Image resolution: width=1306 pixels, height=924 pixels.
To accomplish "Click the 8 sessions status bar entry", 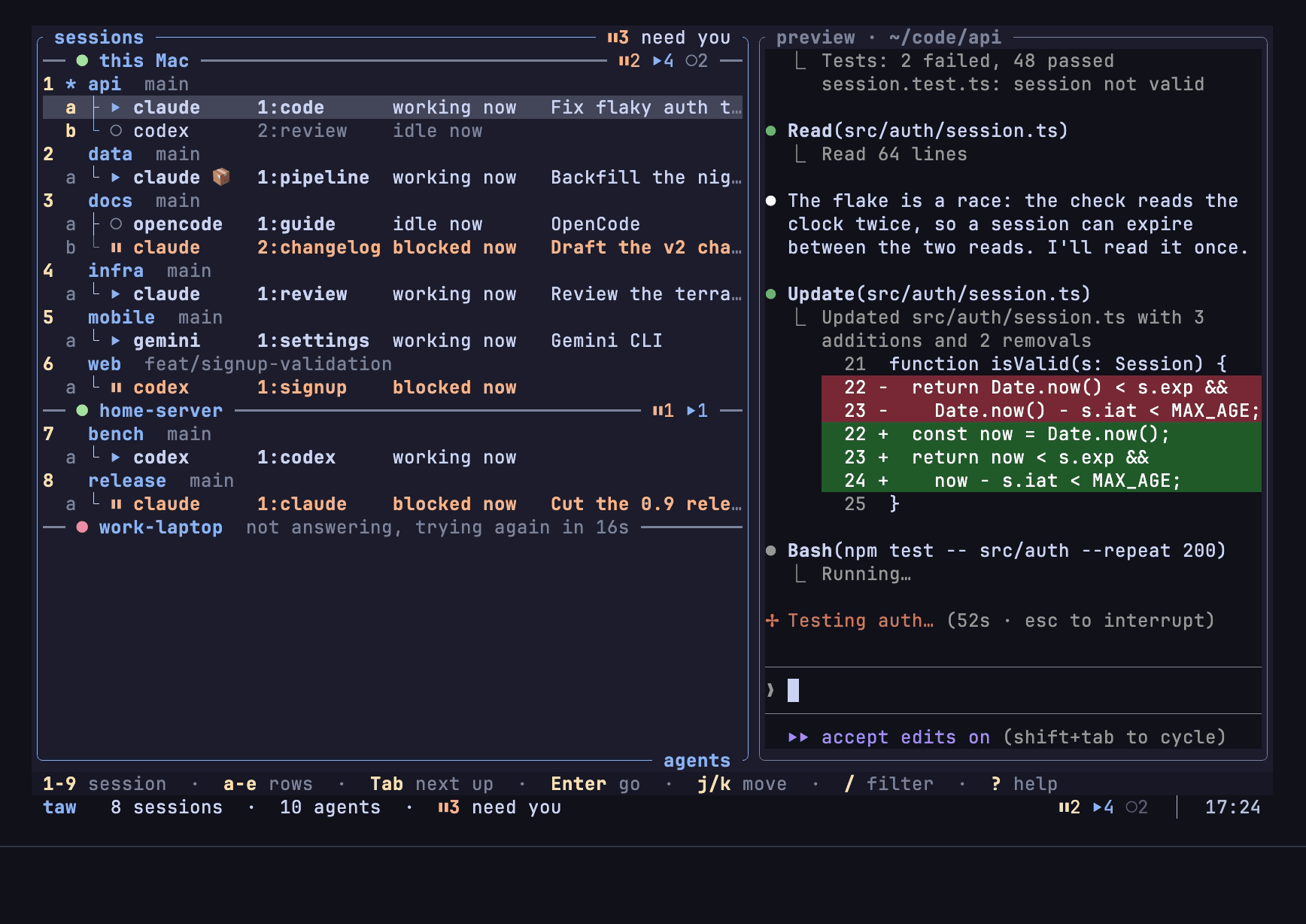I will point(166,807).
